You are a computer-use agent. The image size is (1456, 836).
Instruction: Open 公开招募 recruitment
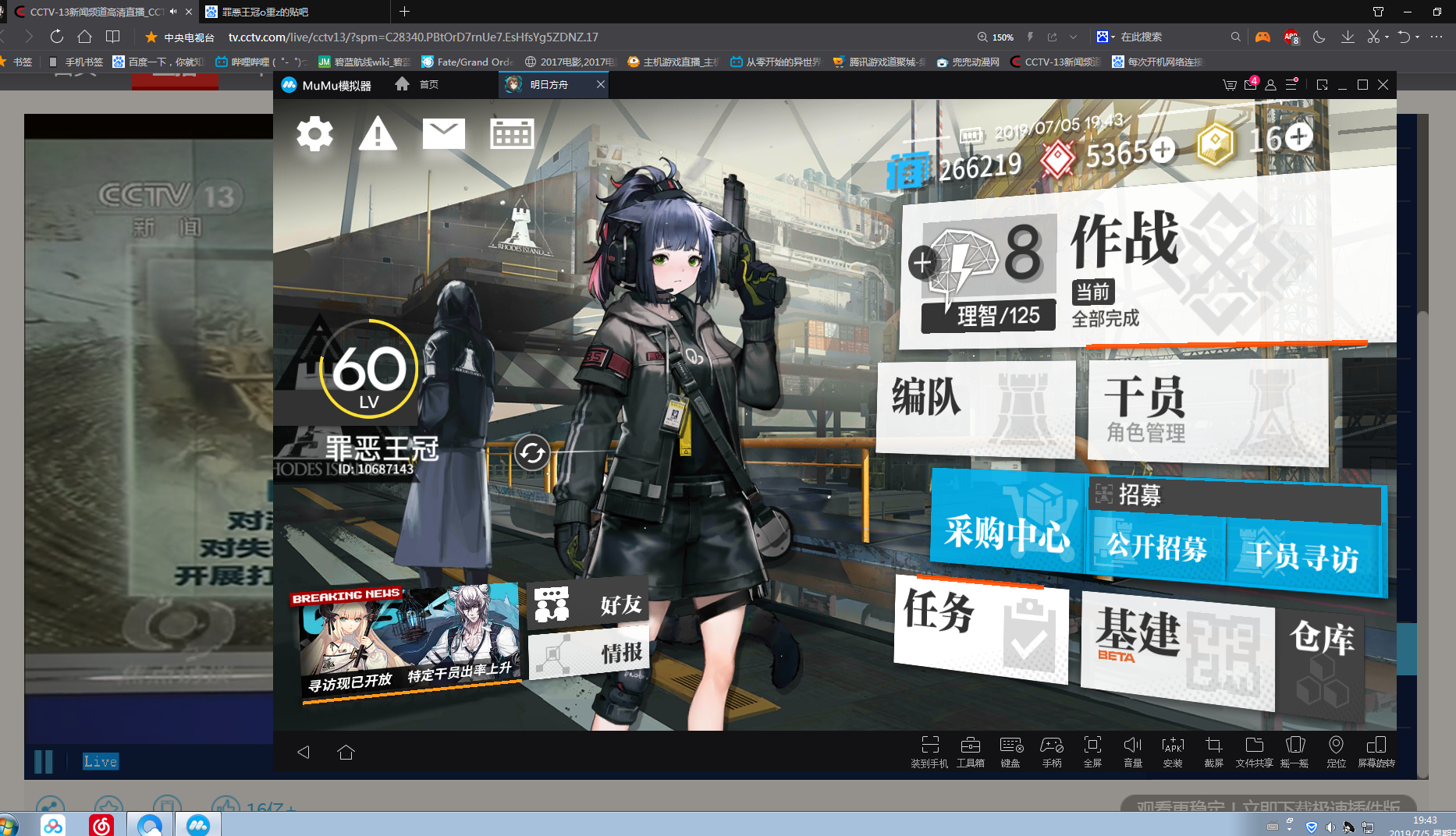1157,547
